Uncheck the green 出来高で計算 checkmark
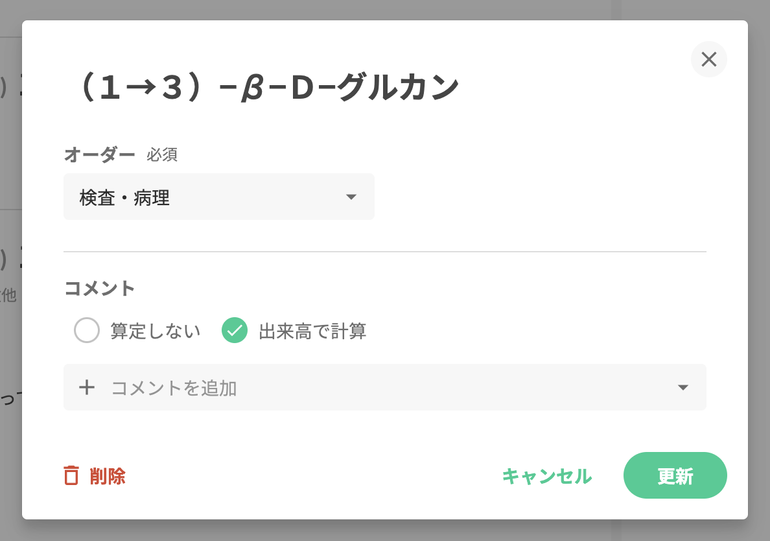The image size is (770, 541). (x=234, y=331)
